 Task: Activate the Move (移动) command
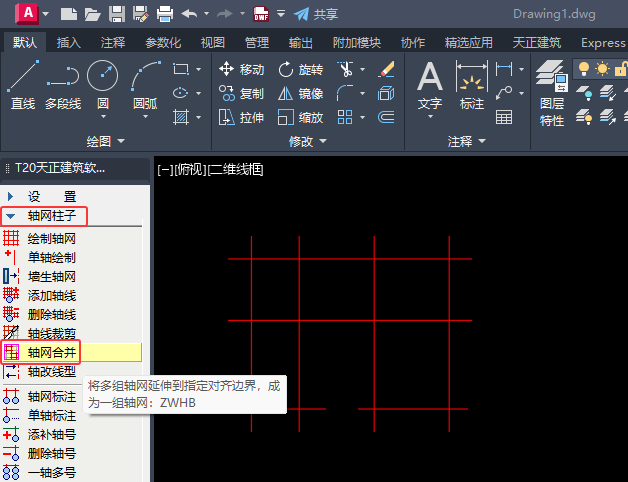tap(242, 69)
